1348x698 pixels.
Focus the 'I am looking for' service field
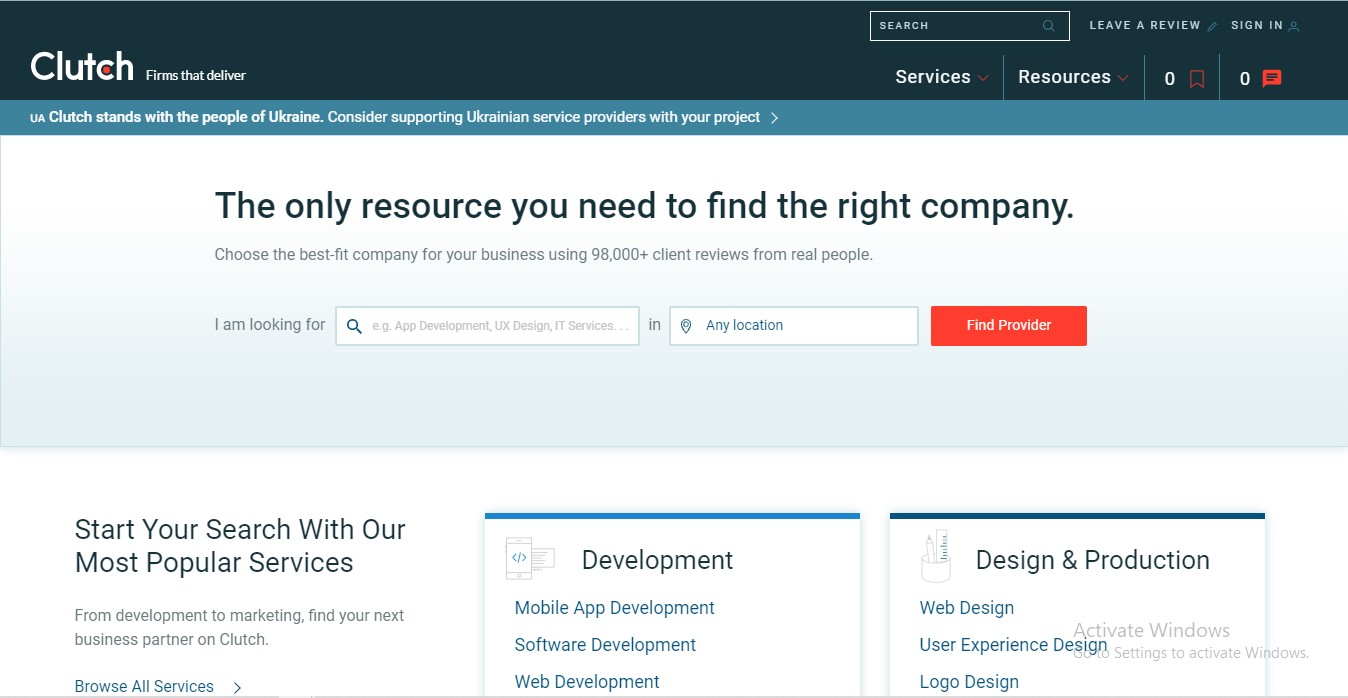[x=487, y=326]
